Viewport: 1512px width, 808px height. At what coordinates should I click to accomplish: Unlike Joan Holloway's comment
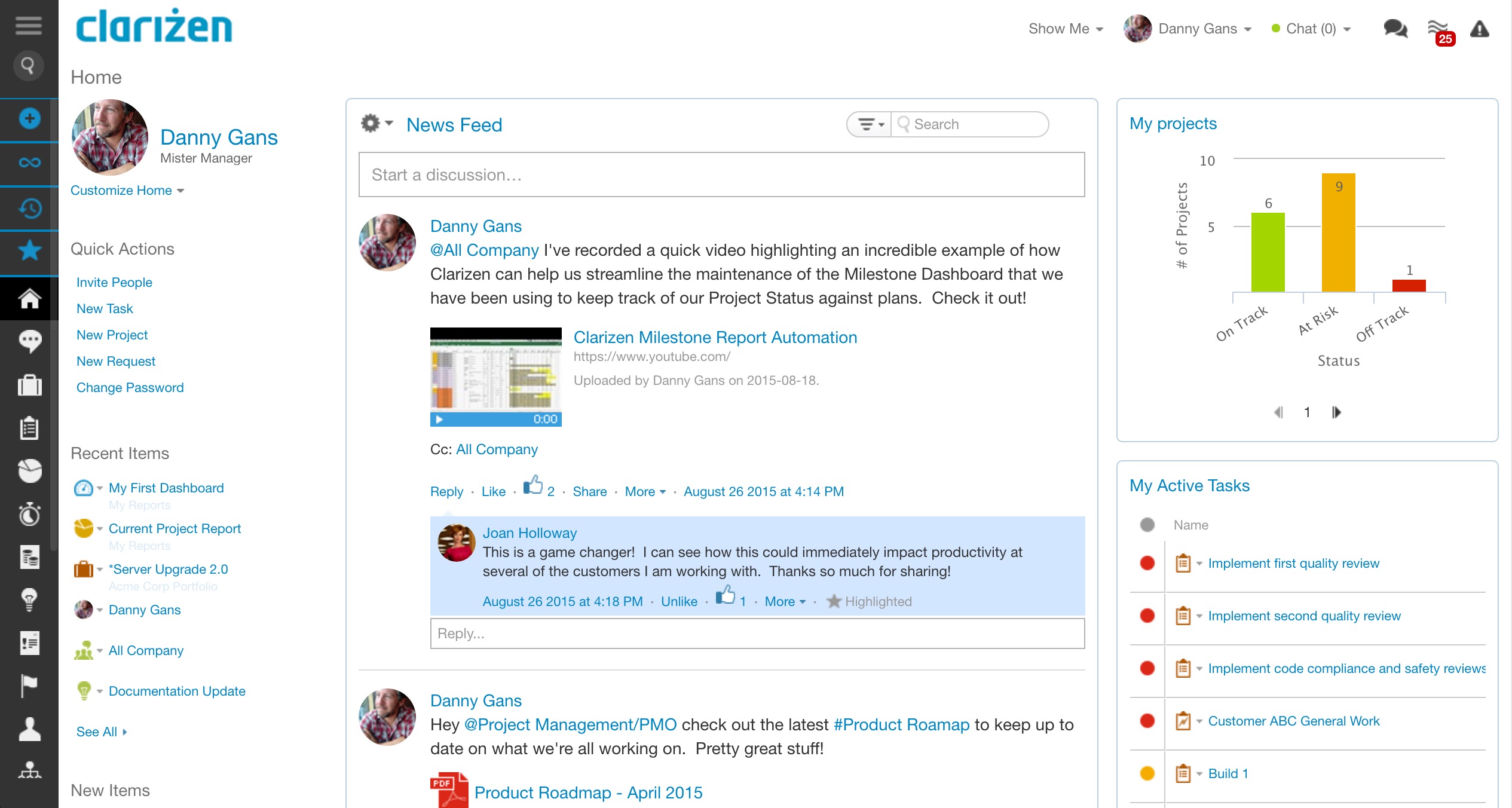(679, 601)
